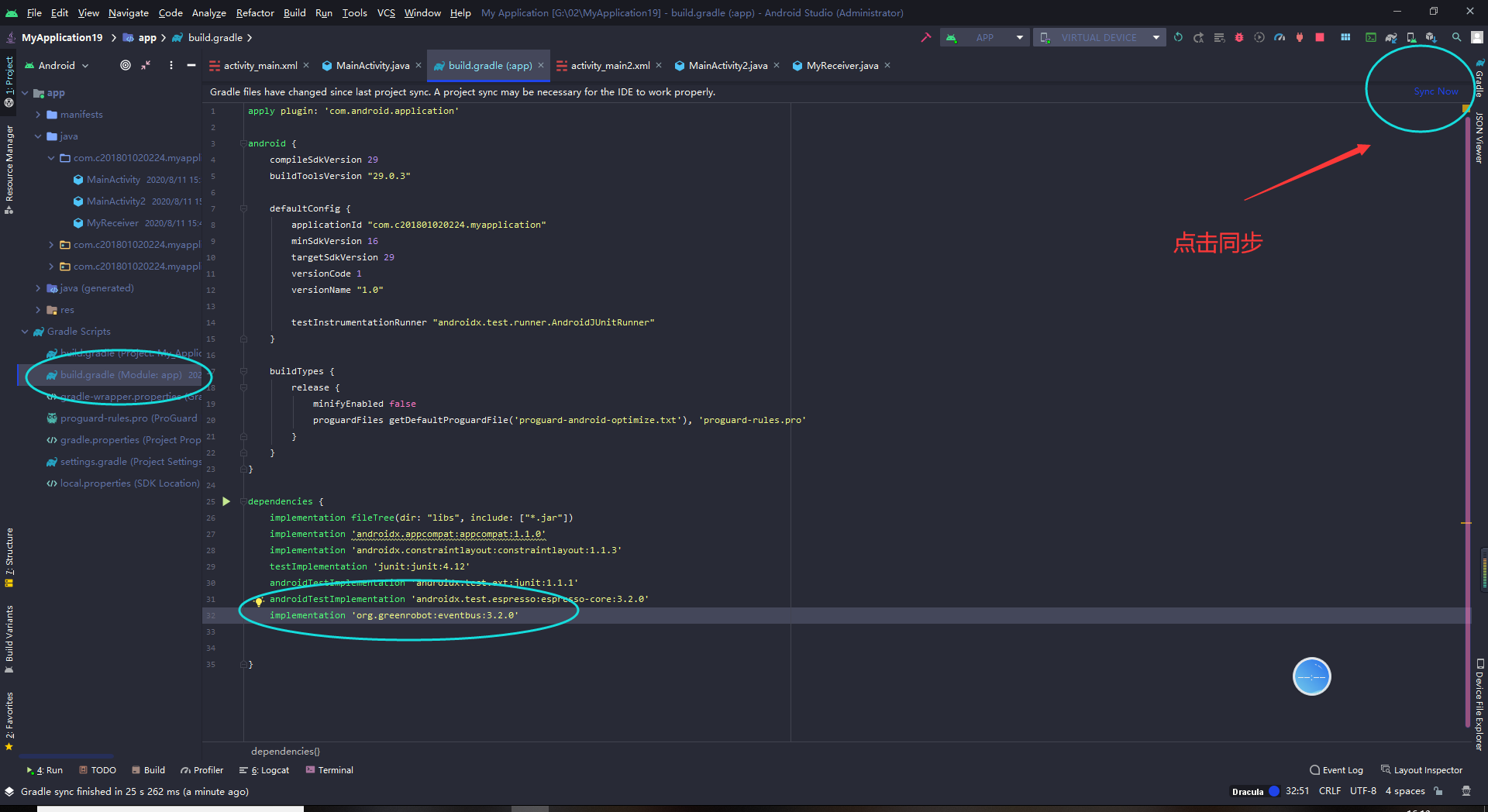This screenshot has height=812, width=1488.
Task: Open Project panel options (three dots)
Action: pos(171,65)
